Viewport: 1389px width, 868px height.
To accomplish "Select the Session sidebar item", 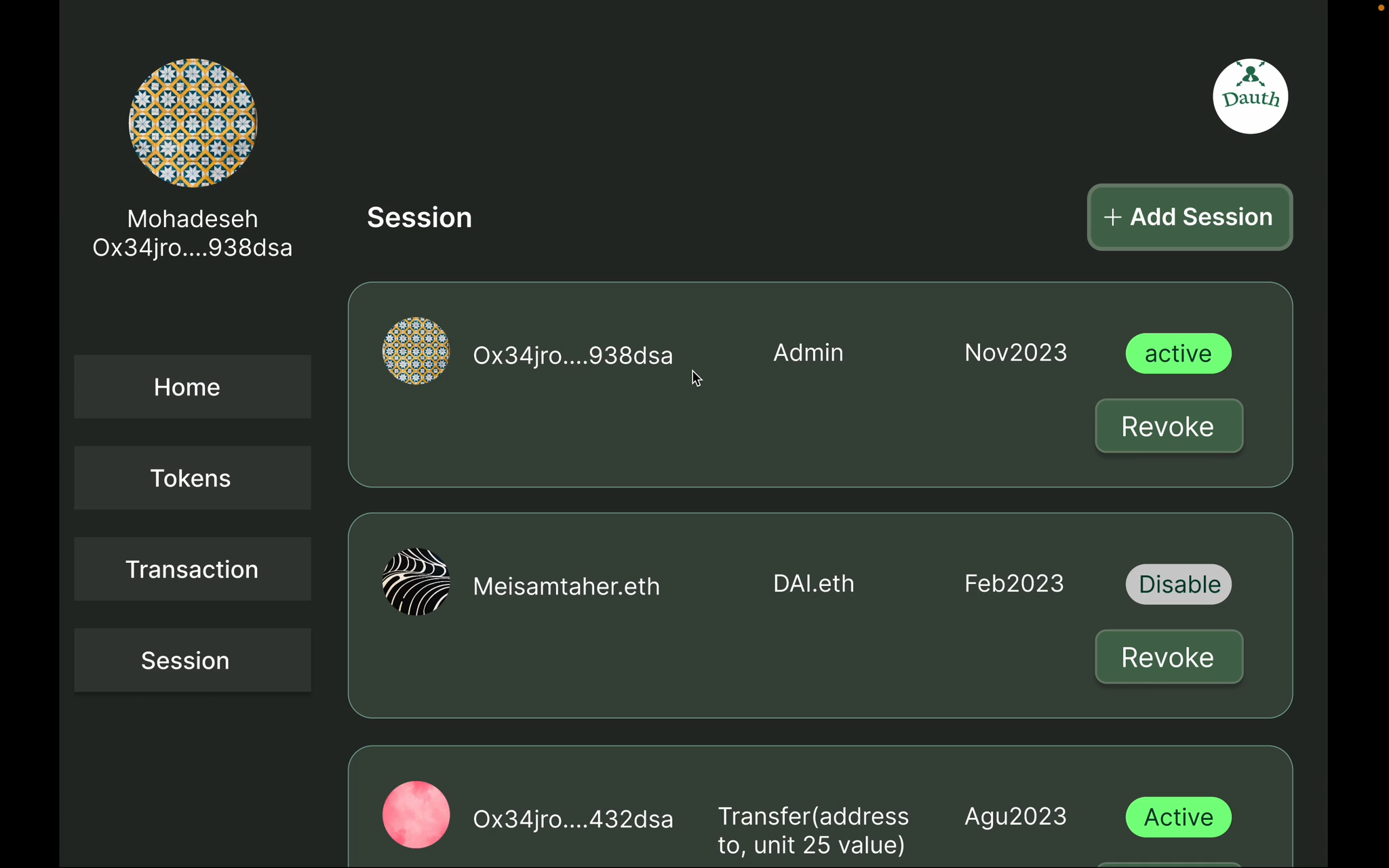I will click(193, 660).
